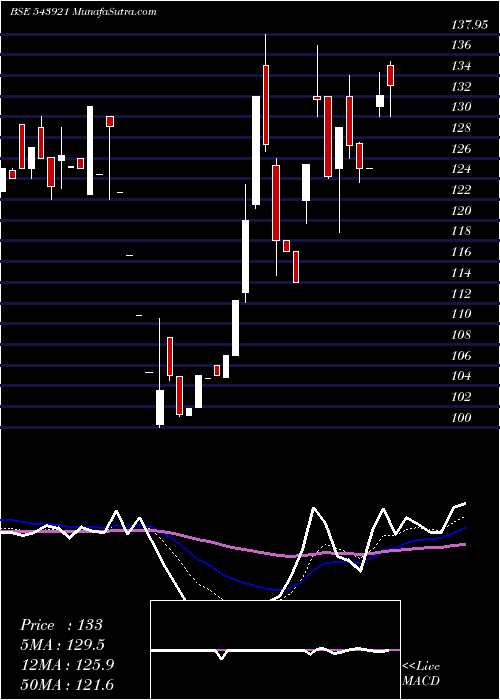
Task: Click the '12MA : 125.9' readout
Action: tap(67, 665)
